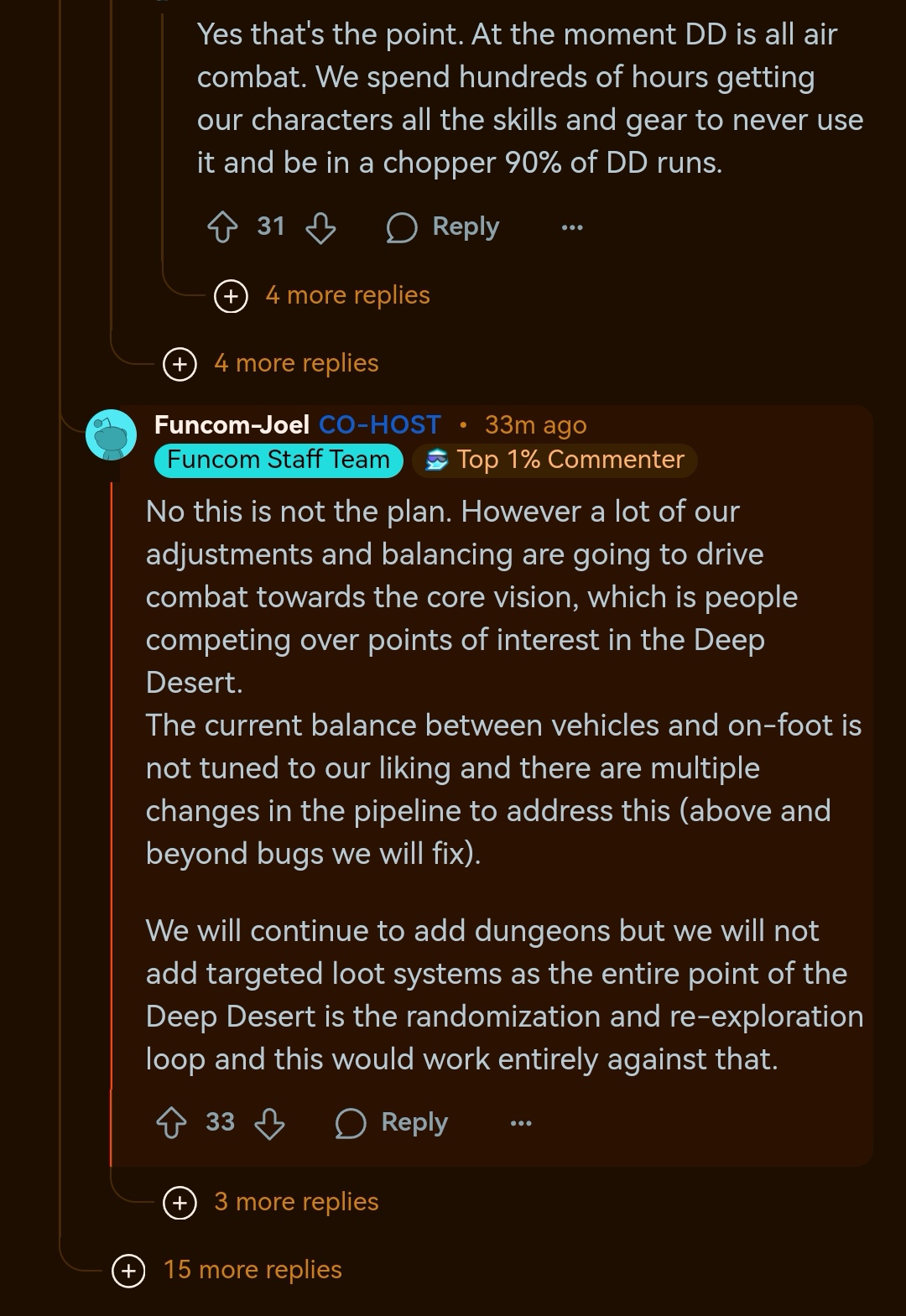Click the Top 1% Commenter flair label

pyautogui.click(x=554, y=460)
